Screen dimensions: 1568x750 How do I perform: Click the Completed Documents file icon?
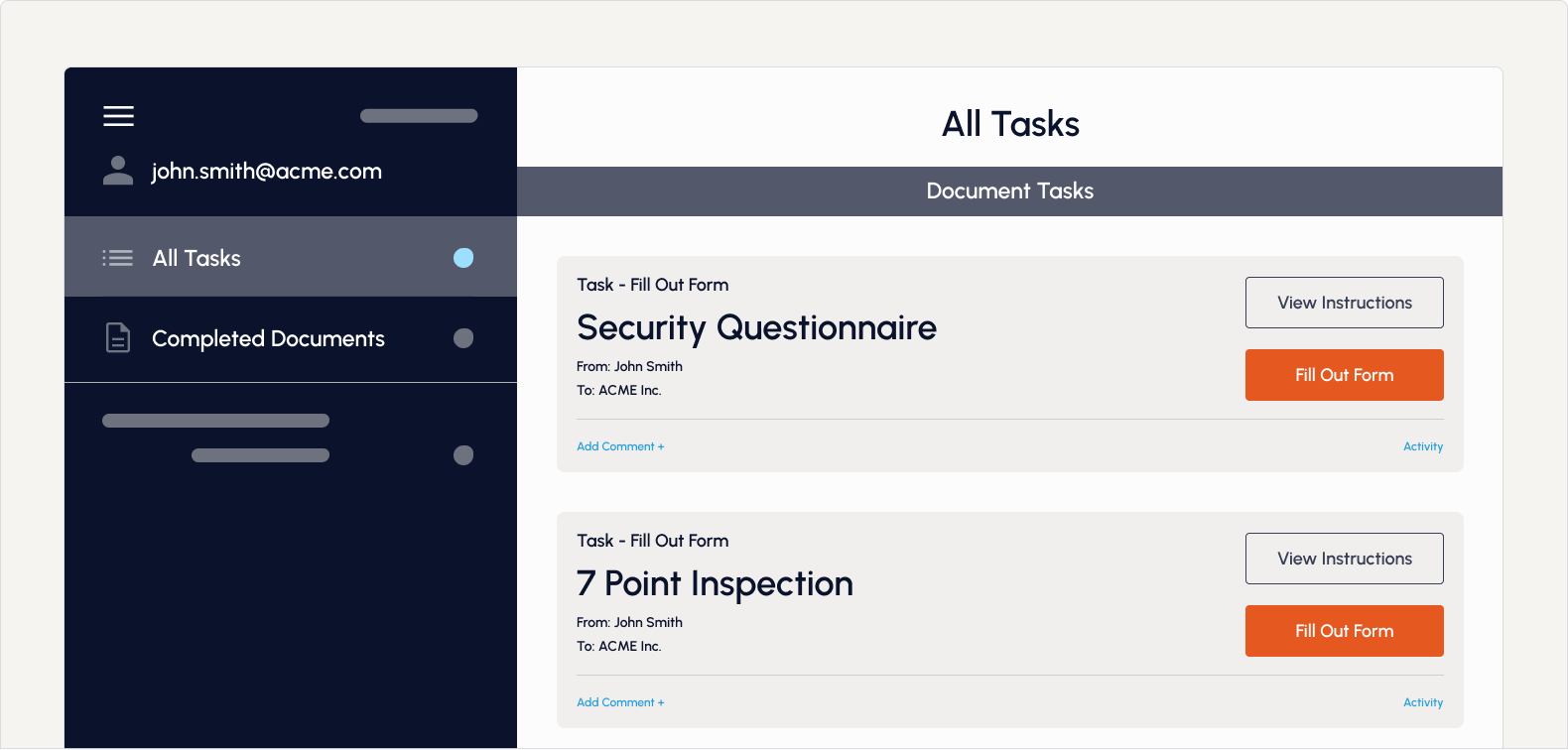coord(118,338)
